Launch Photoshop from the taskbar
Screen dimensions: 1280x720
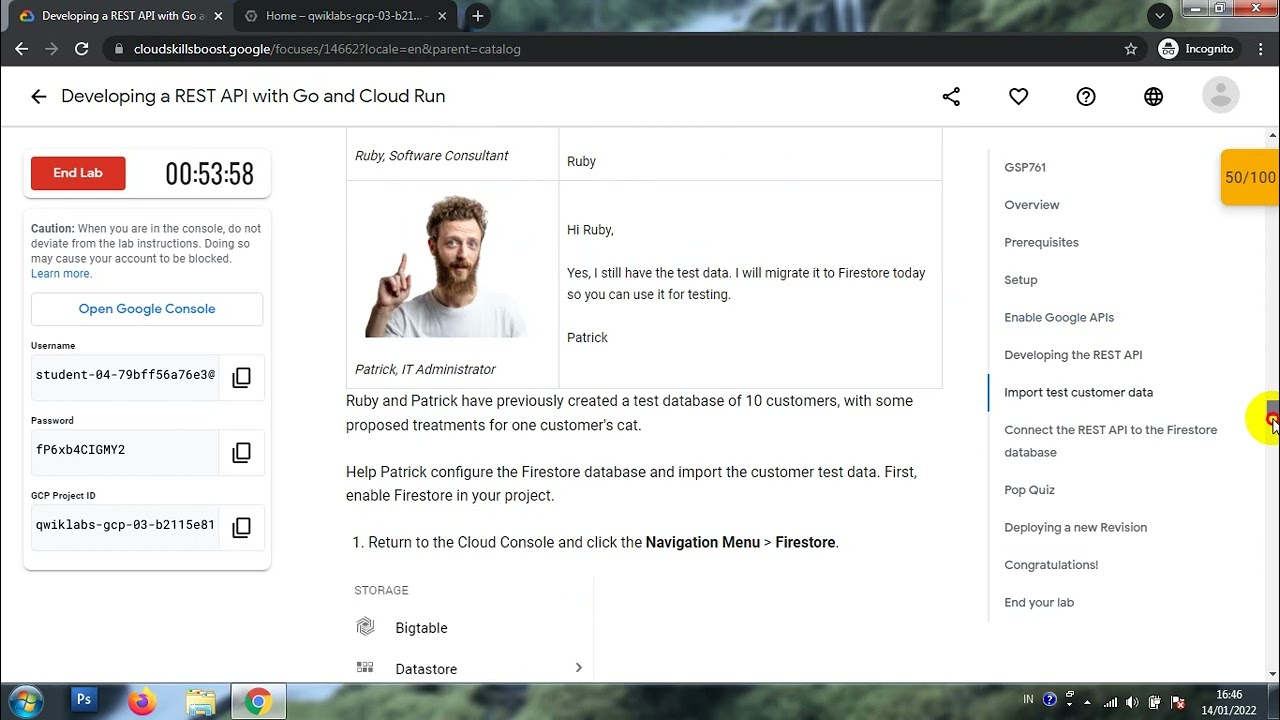click(84, 701)
